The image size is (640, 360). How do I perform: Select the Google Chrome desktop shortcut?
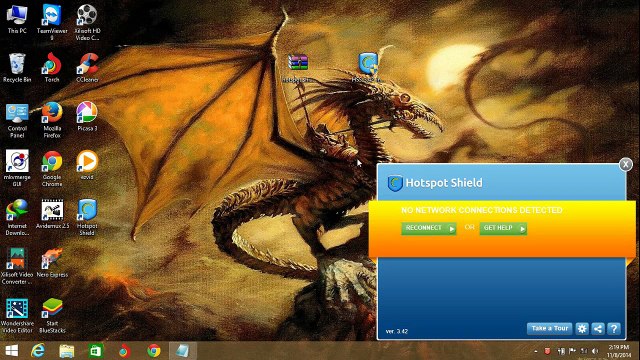pos(52,169)
